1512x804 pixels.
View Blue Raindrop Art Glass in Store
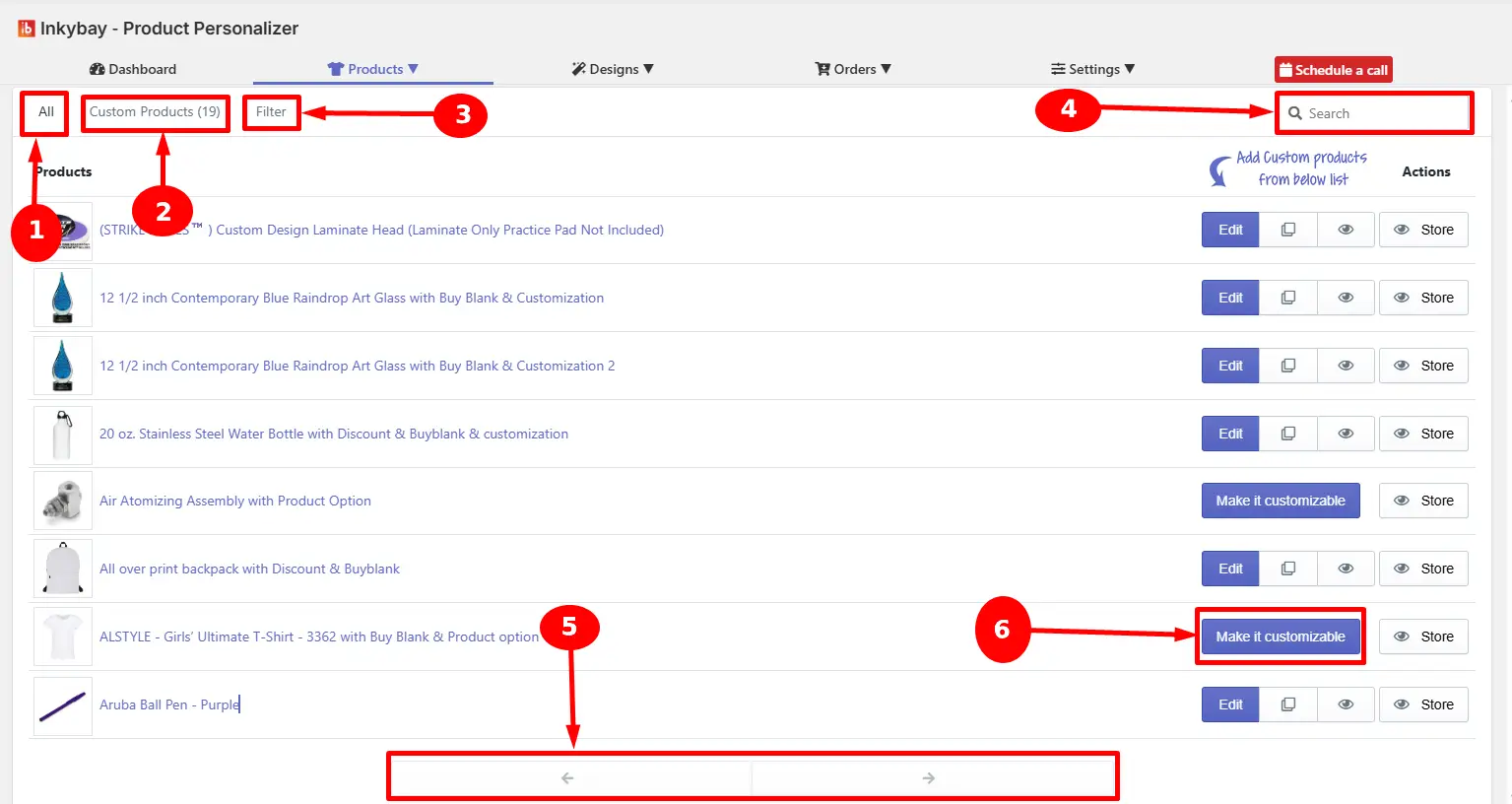1423,298
